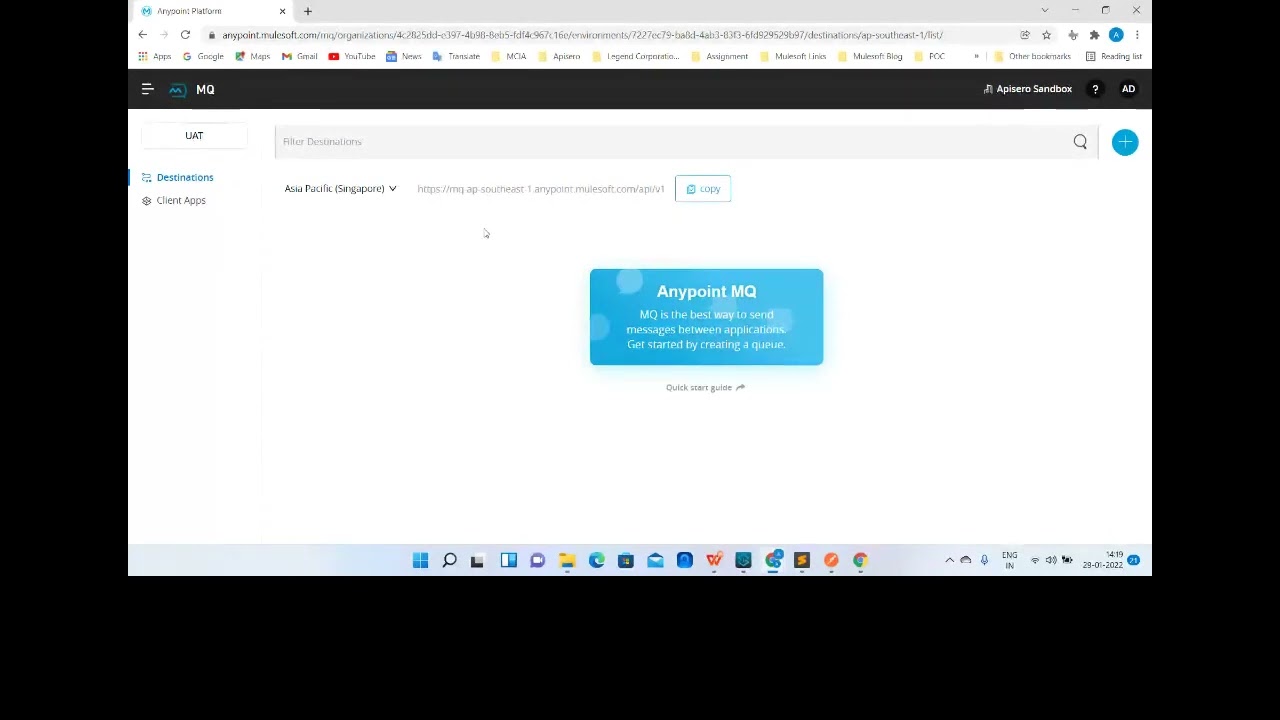Image resolution: width=1280 pixels, height=720 pixels.
Task: Open the chat app from the taskbar
Action: pos(538,560)
